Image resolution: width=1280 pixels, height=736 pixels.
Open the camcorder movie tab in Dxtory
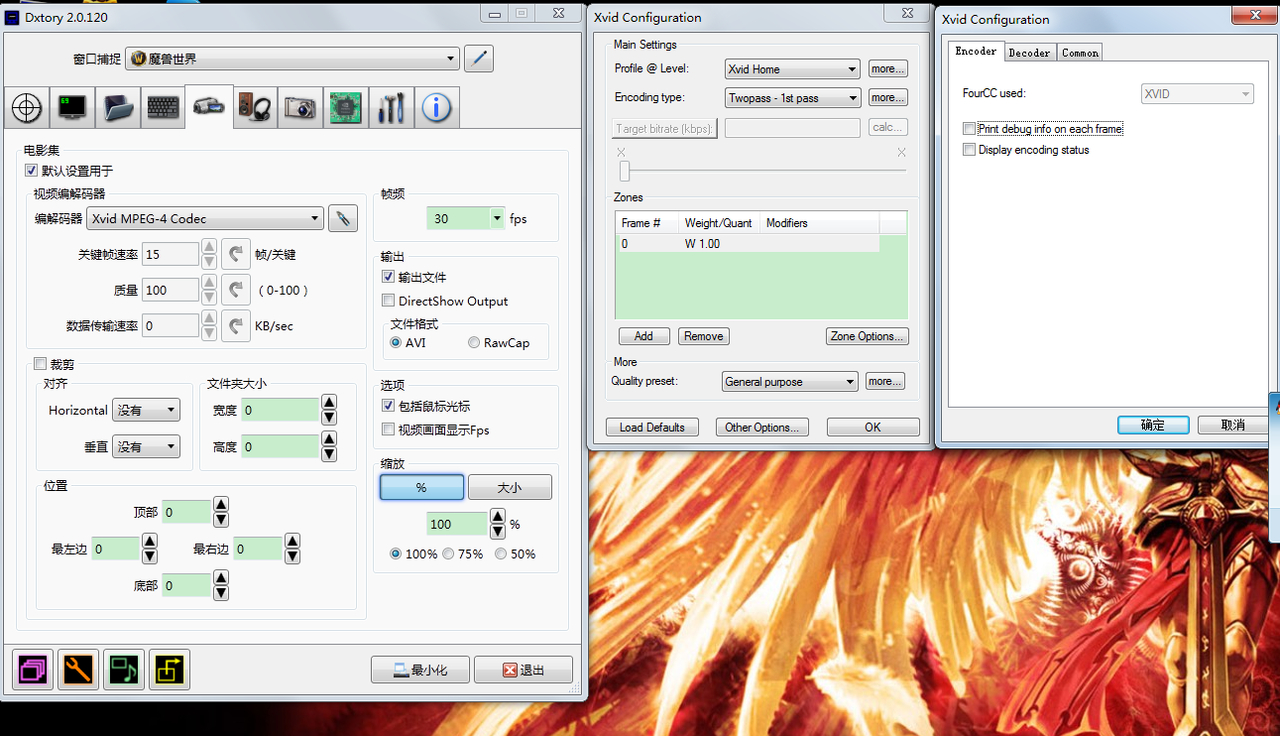[209, 107]
